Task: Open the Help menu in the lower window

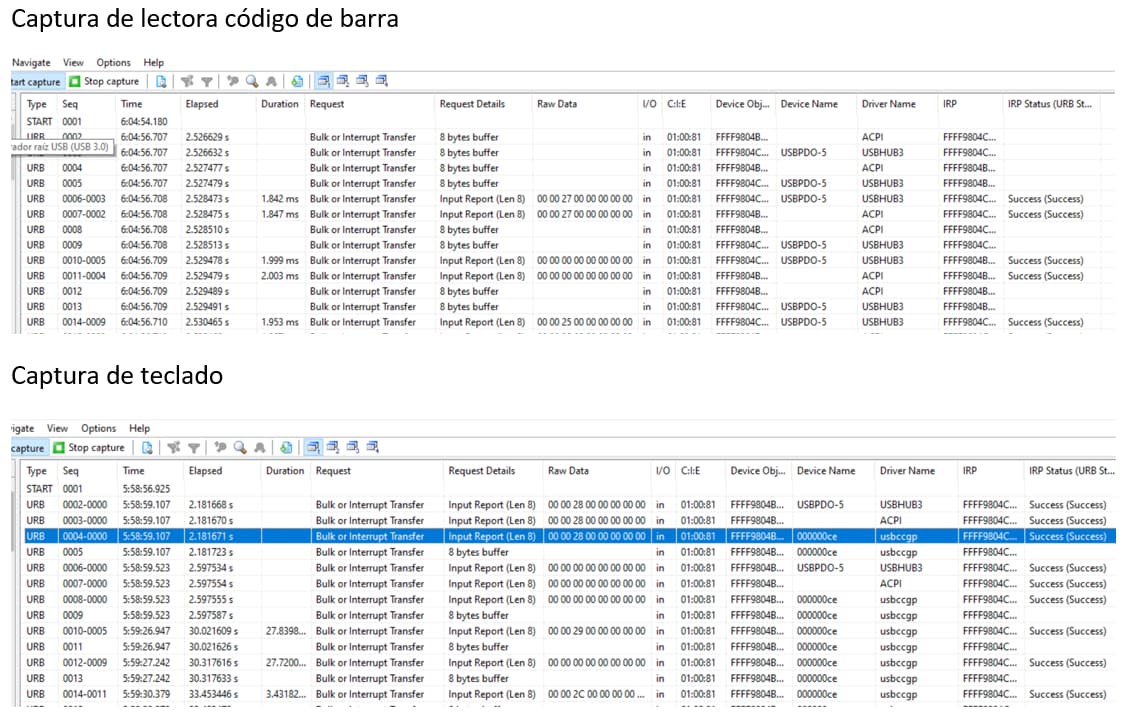Action: (x=140, y=428)
